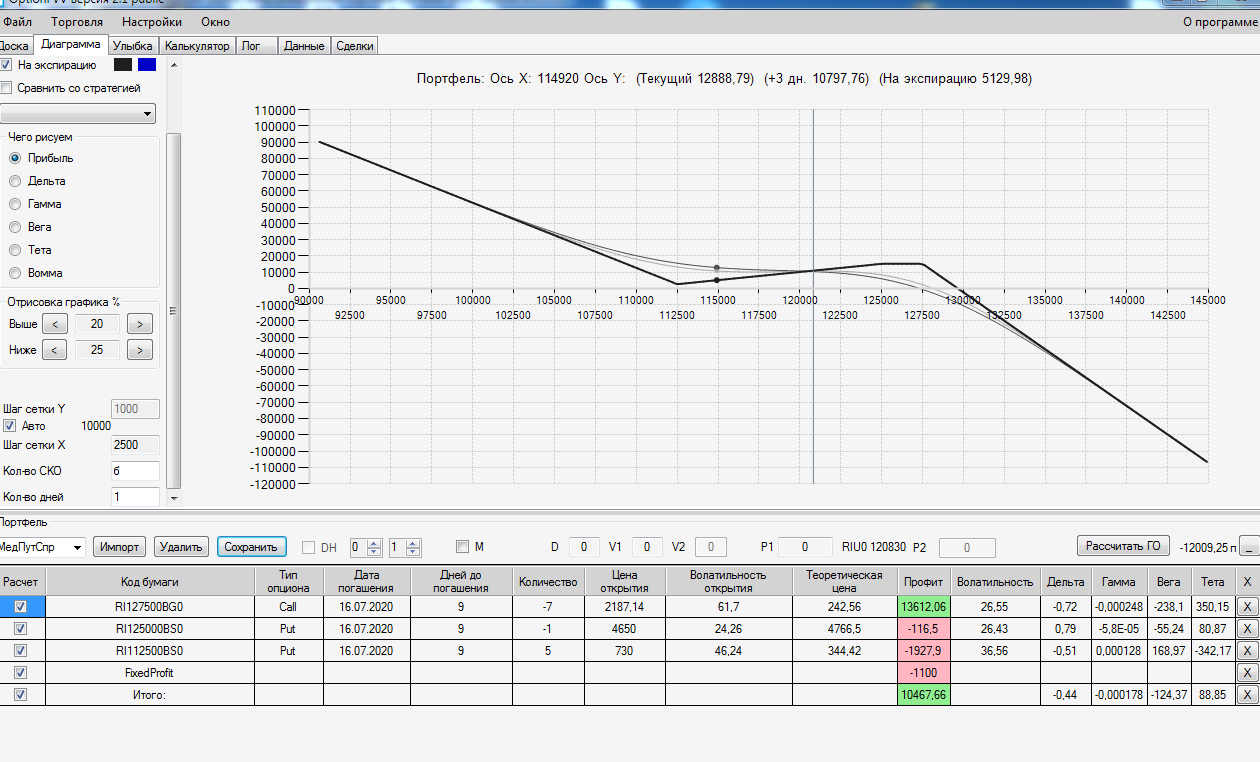Uncheck Расчет for FixedProfit row

click(x=20, y=672)
